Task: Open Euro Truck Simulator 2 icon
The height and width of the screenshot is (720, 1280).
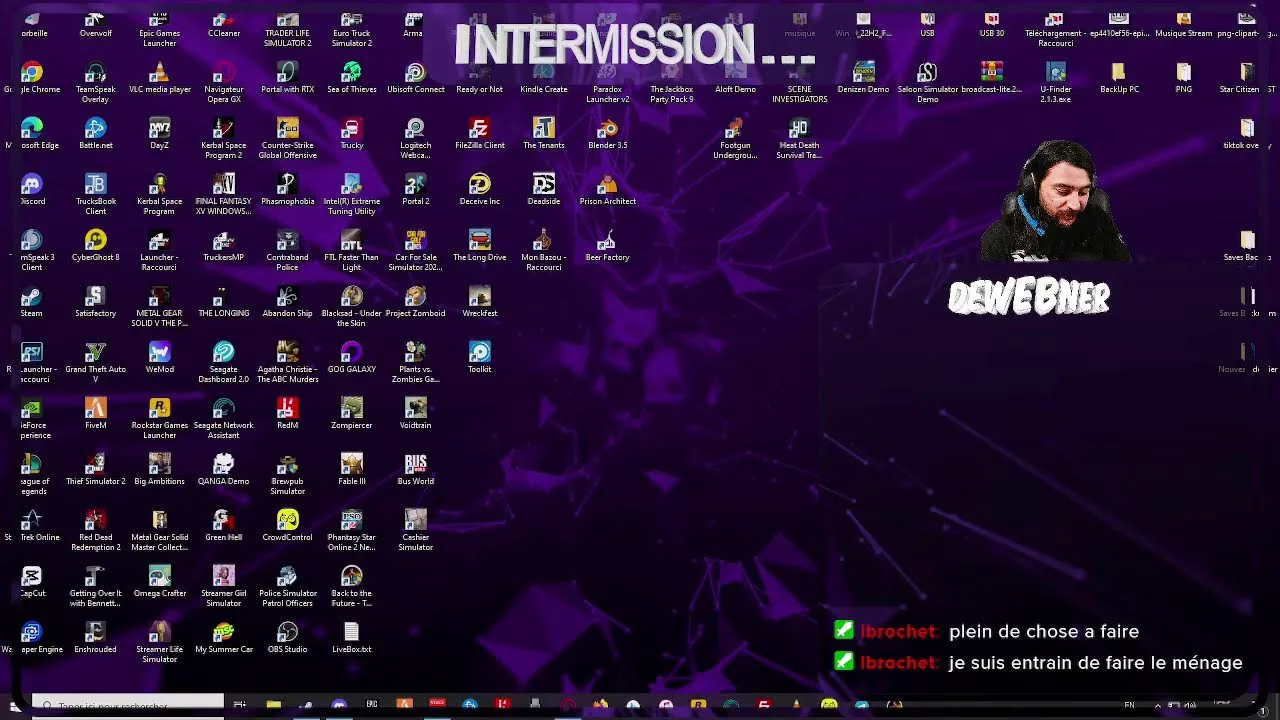Action: (351, 31)
